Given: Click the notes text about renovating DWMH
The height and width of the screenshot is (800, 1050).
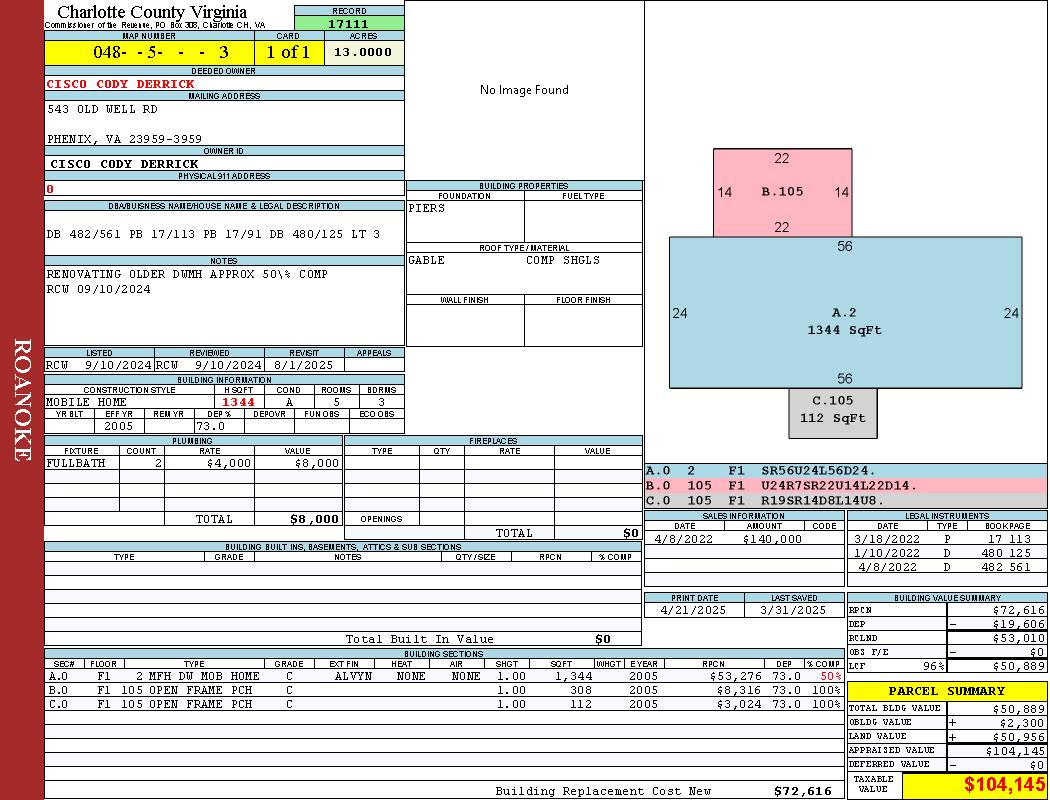Looking at the screenshot, I should click(x=187, y=274).
